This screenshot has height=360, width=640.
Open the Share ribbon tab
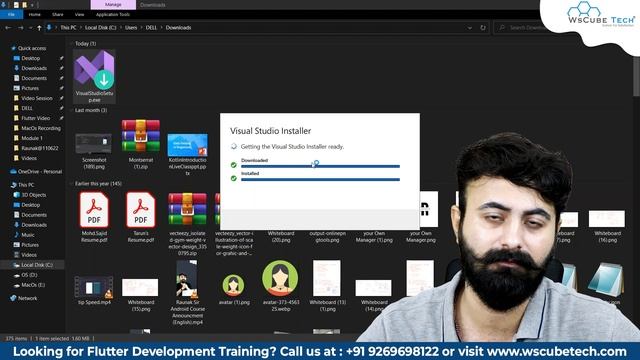pos(58,15)
